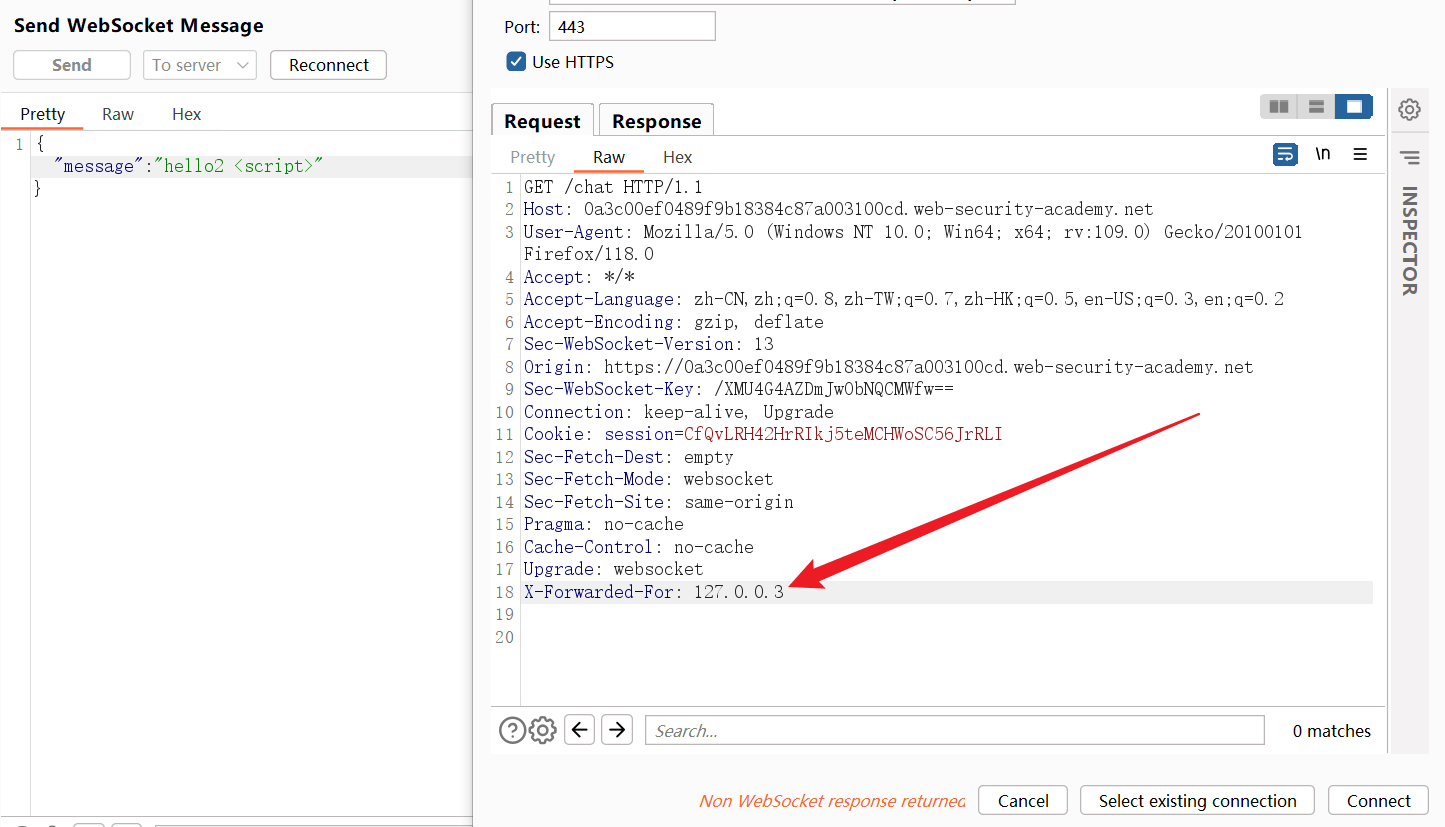1445x827 pixels.
Task: Open the To server direction dropdown
Action: tap(199, 65)
